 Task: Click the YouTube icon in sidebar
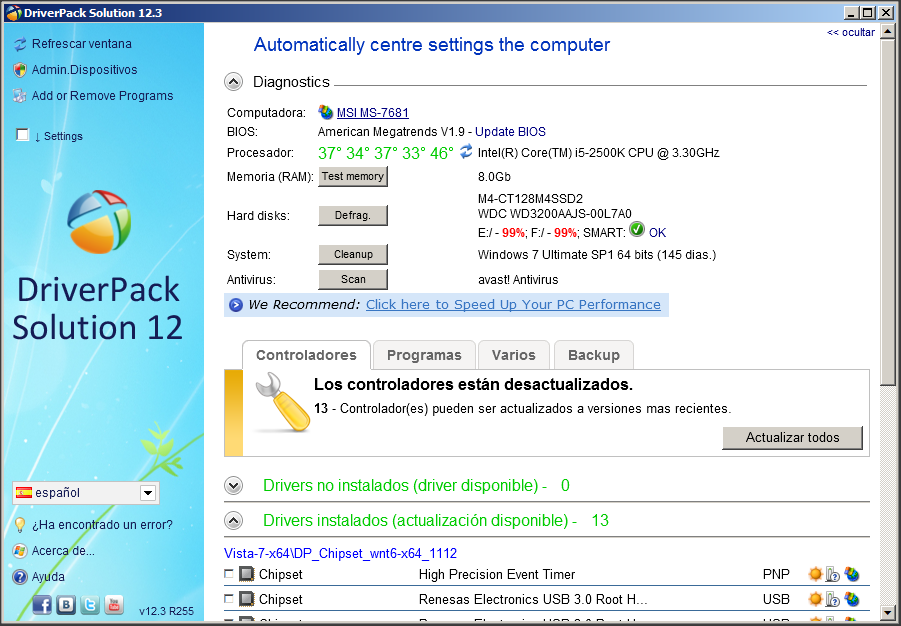click(x=114, y=605)
